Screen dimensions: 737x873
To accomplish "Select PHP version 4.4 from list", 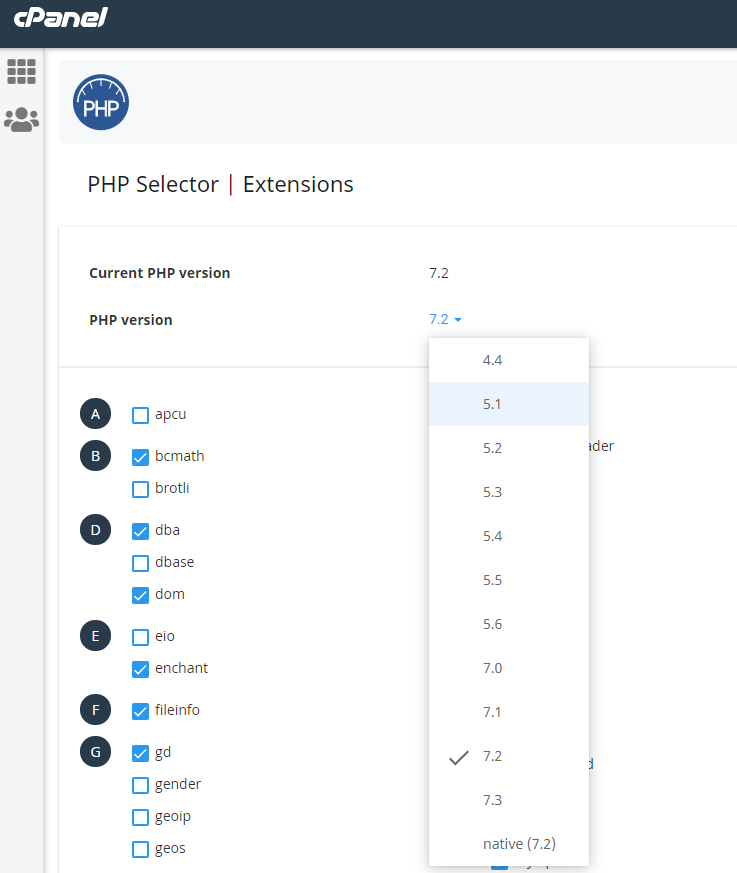I will pyautogui.click(x=509, y=360).
